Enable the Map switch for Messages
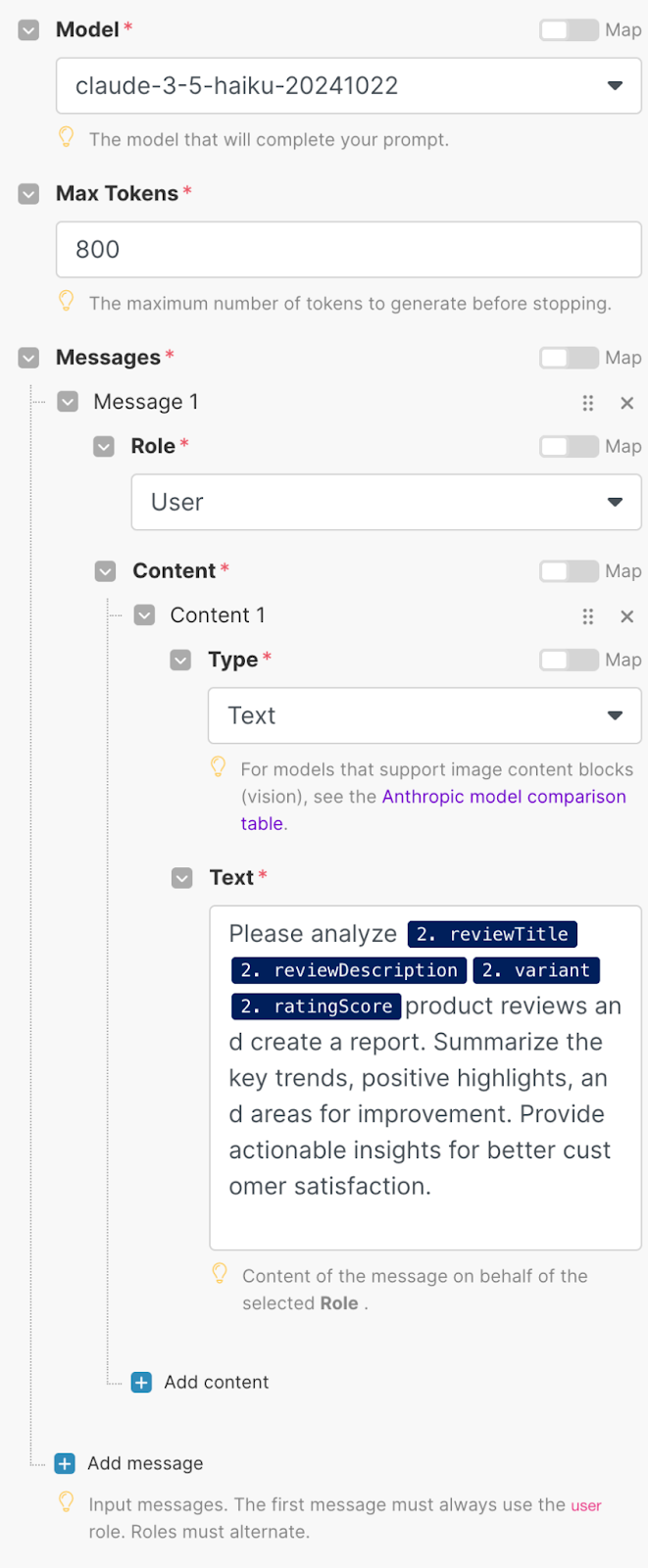 569,358
